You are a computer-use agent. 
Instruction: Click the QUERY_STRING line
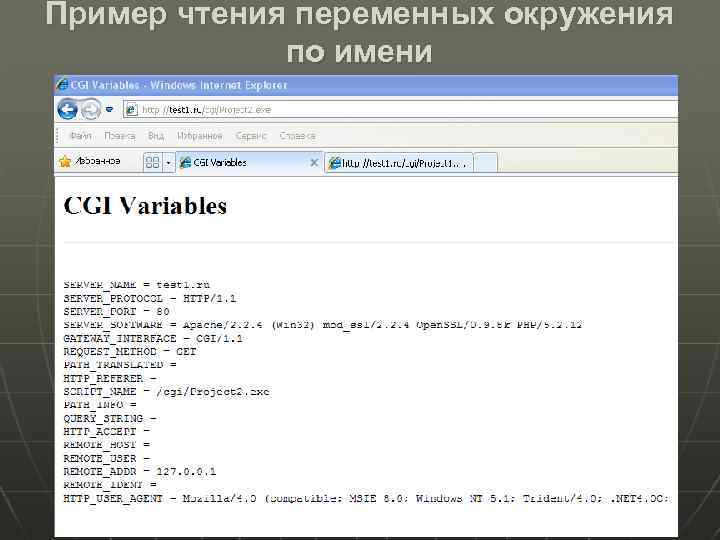coord(110,418)
